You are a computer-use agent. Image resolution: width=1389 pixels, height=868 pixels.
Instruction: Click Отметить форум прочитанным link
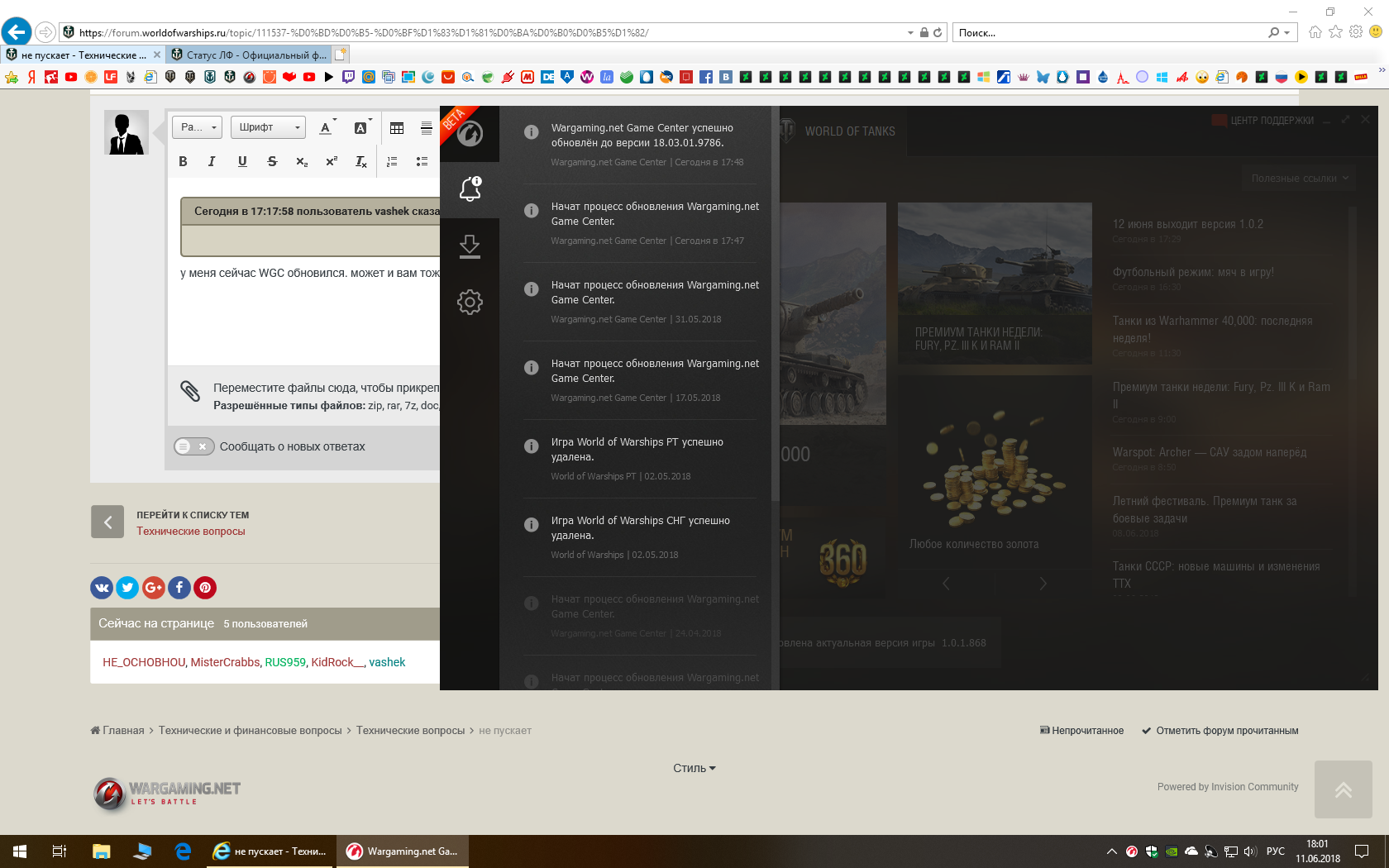1220,731
